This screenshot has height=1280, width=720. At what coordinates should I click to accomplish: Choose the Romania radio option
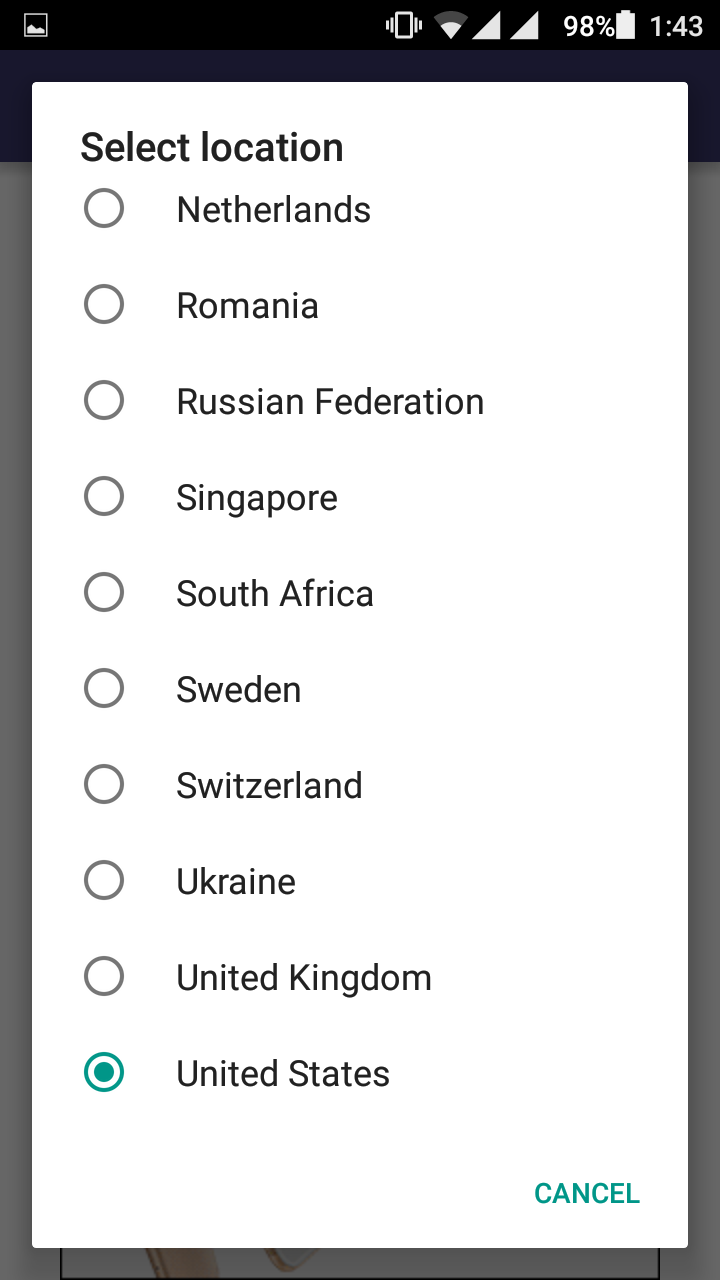pos(104,305)
